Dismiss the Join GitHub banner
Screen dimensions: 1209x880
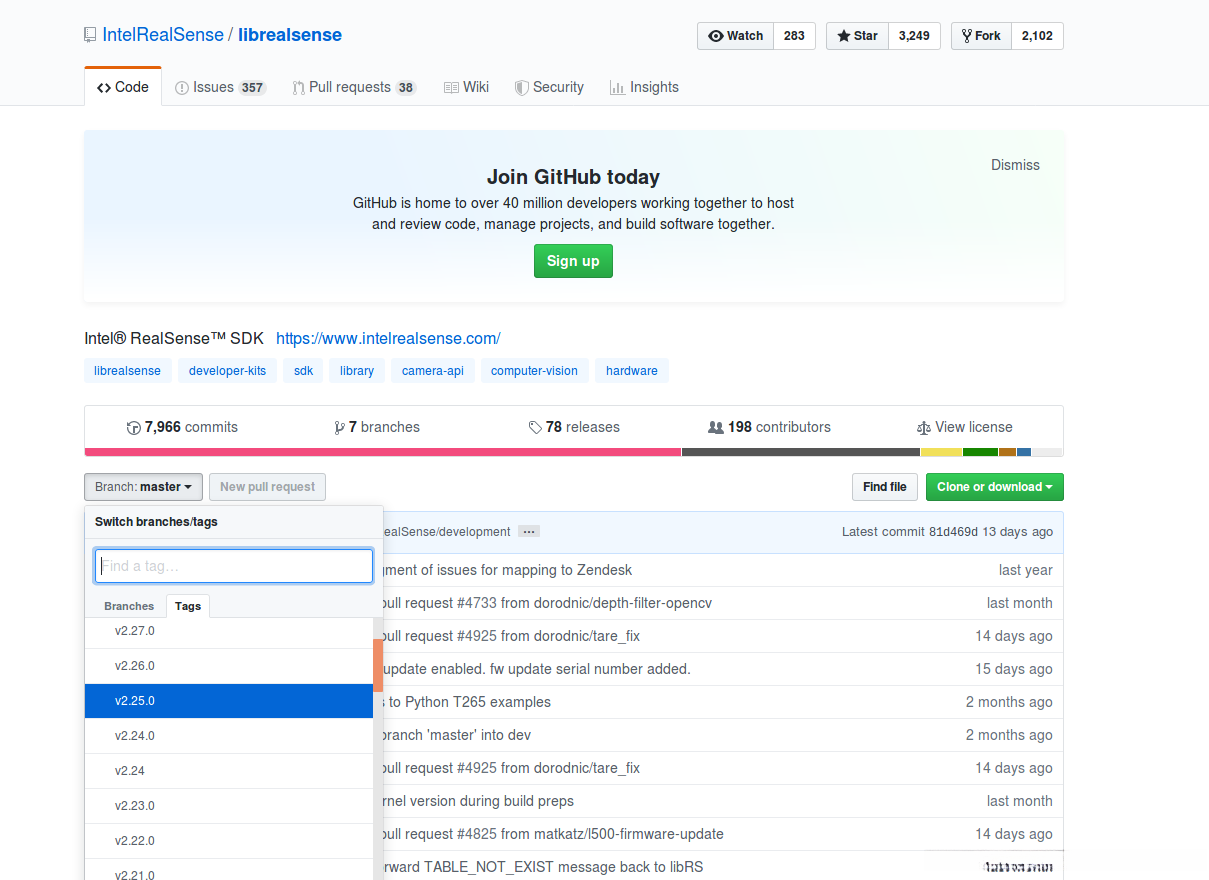click(1015, 165)
